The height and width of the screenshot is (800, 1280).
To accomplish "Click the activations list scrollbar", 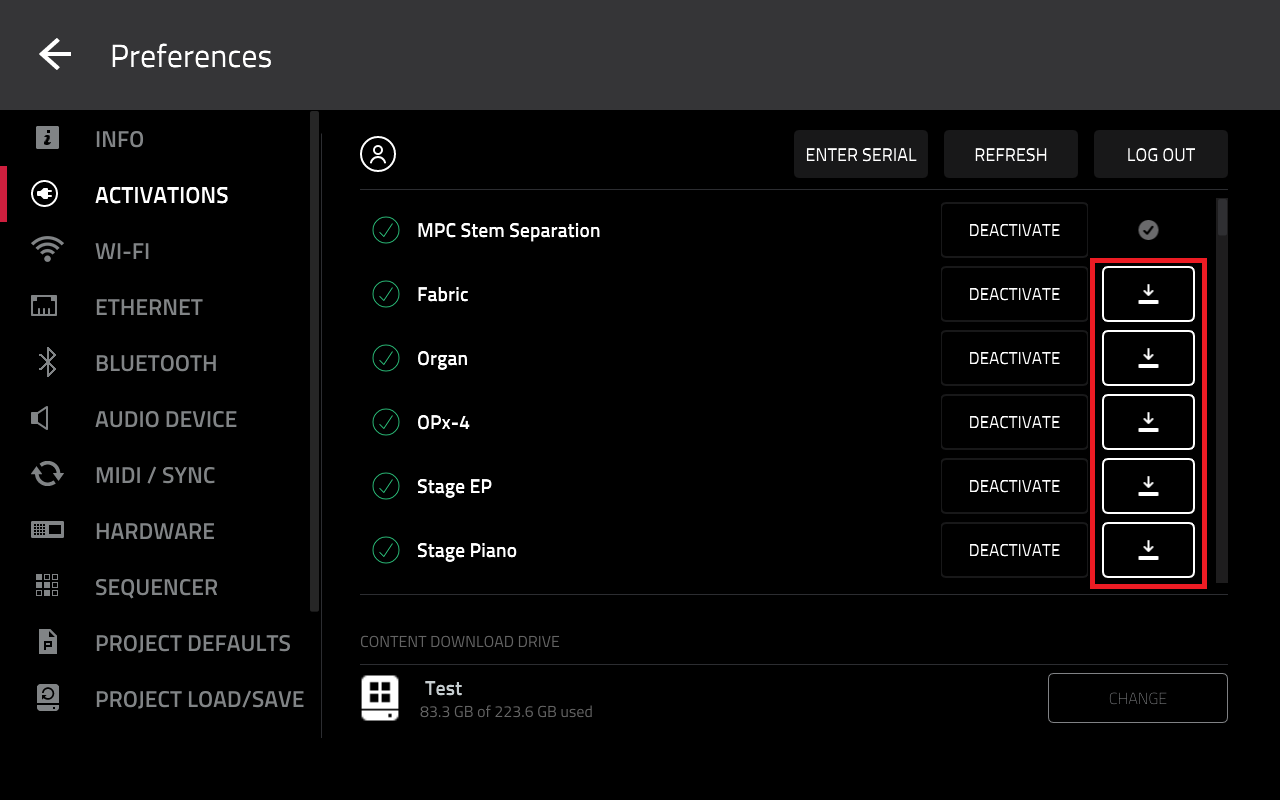I will tap(1222, 216).
